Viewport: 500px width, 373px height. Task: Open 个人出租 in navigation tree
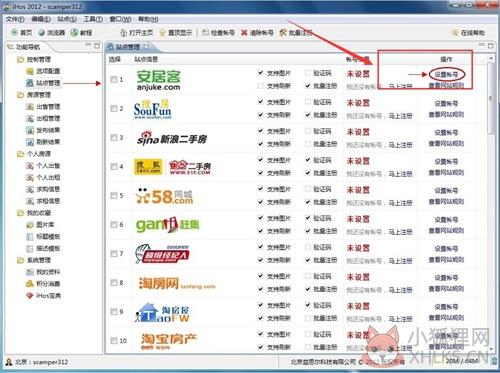pos(43,177)
